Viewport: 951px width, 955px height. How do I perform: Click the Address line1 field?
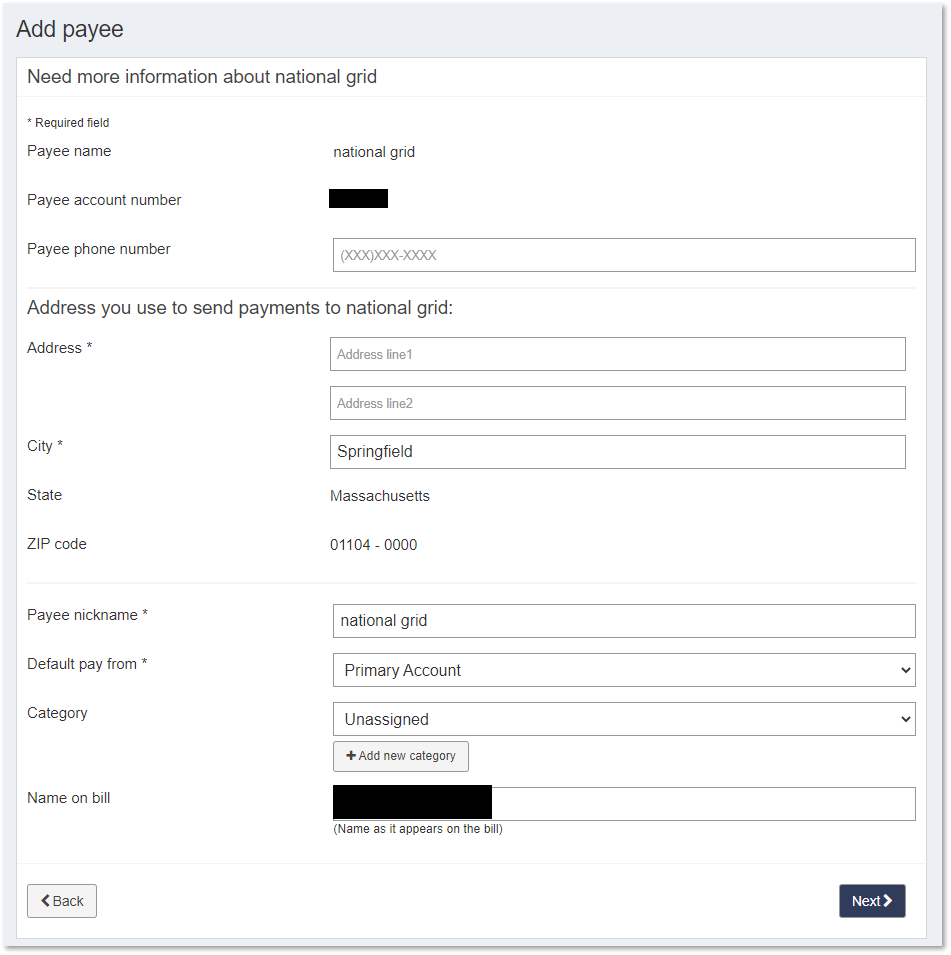coord(618,354)
